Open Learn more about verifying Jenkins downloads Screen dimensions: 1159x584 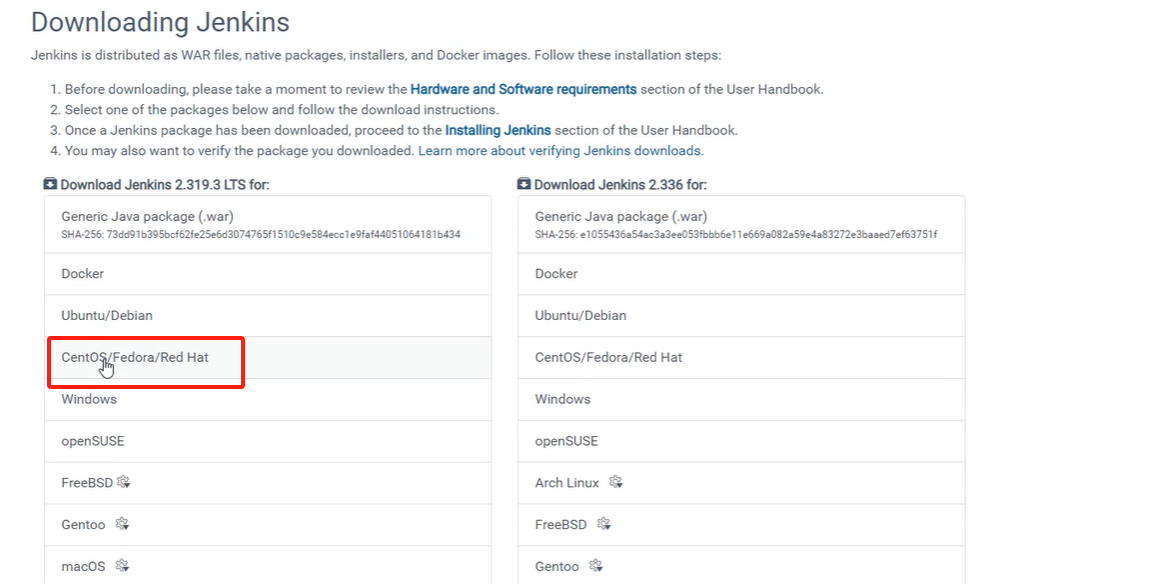pyautogui.click(x=561, y=151)
